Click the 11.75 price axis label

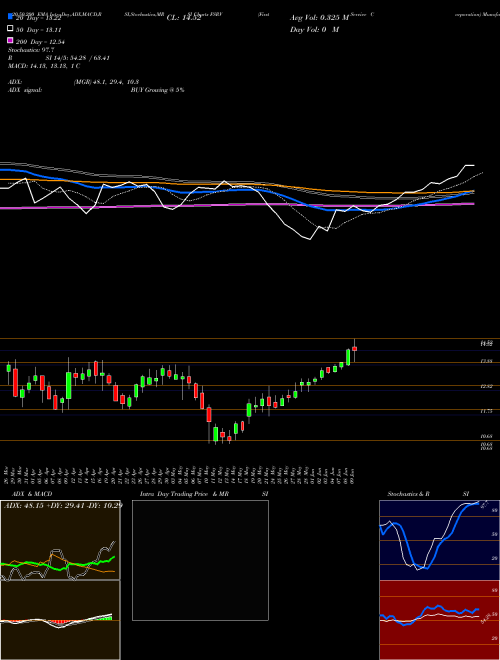pos(487,411)
